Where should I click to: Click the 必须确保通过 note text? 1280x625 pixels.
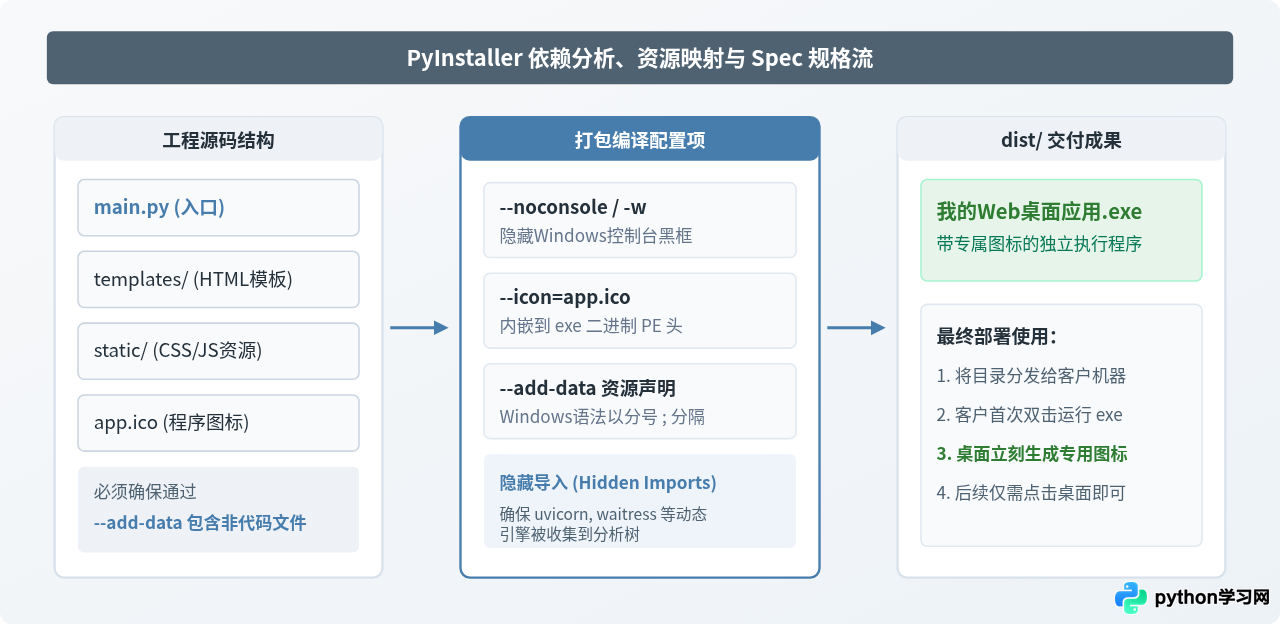click(145, 491)
